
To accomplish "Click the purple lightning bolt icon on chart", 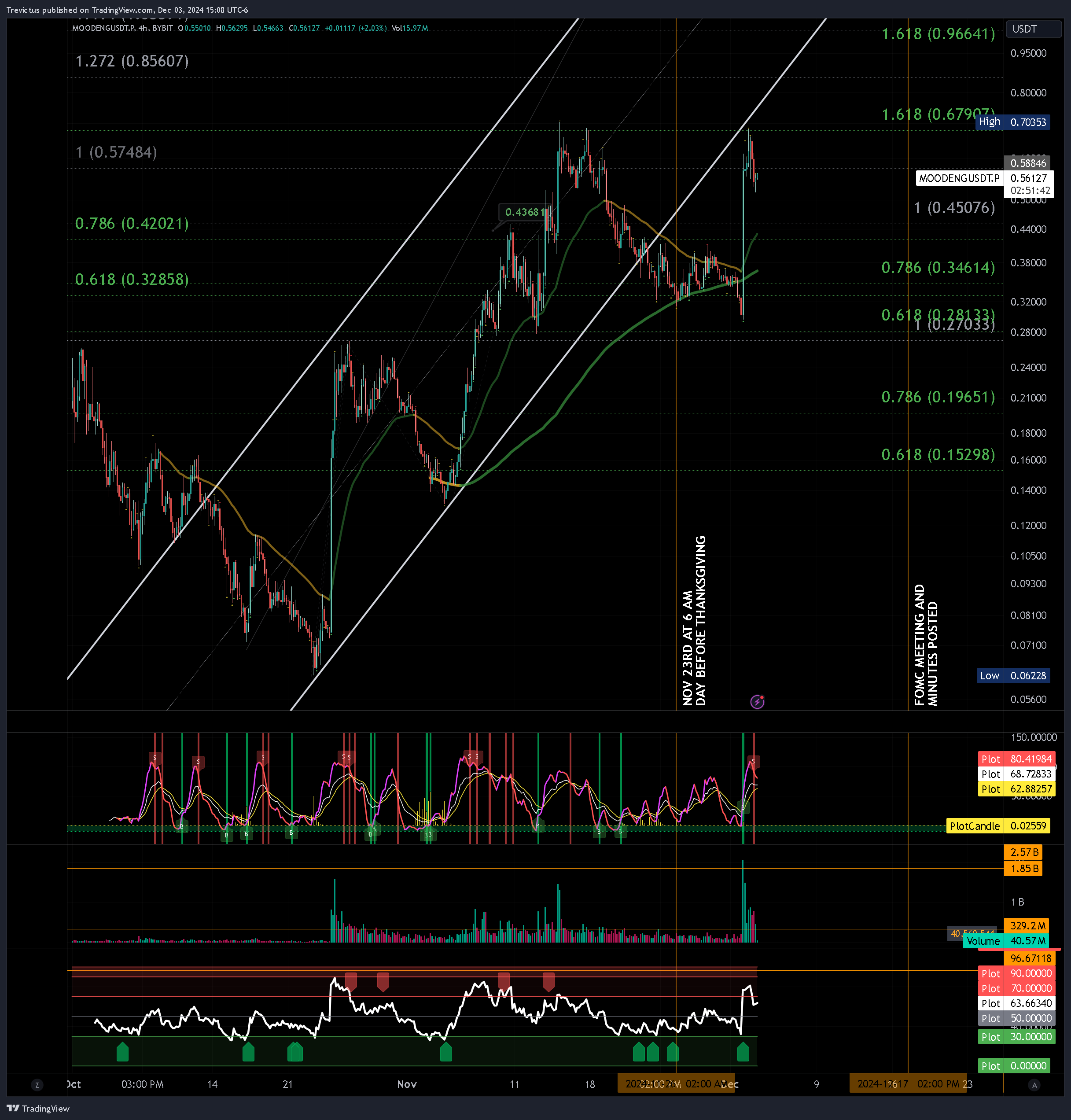I will (757, 702).
